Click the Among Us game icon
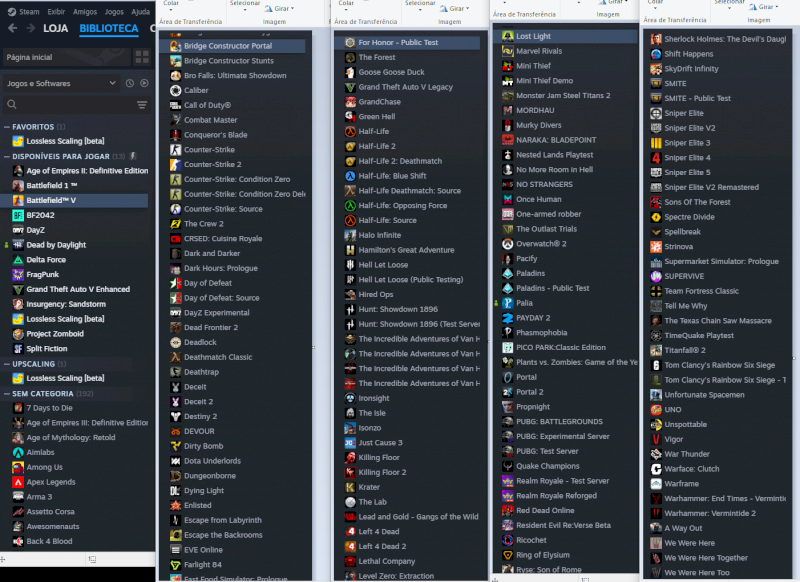Image resolution: width=800 pixels, height=582 pixels. pyautogui.click(x=18, y=467)
